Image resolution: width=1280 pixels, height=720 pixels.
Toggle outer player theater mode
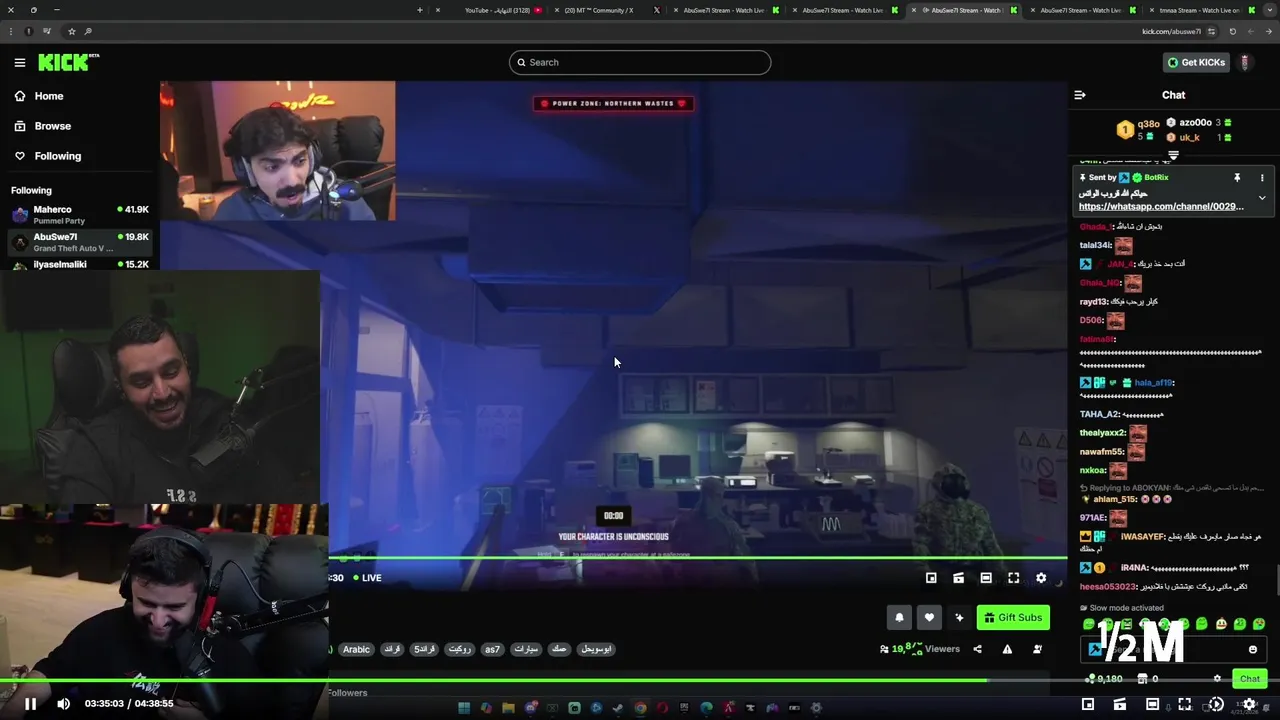click(1152, 704)
